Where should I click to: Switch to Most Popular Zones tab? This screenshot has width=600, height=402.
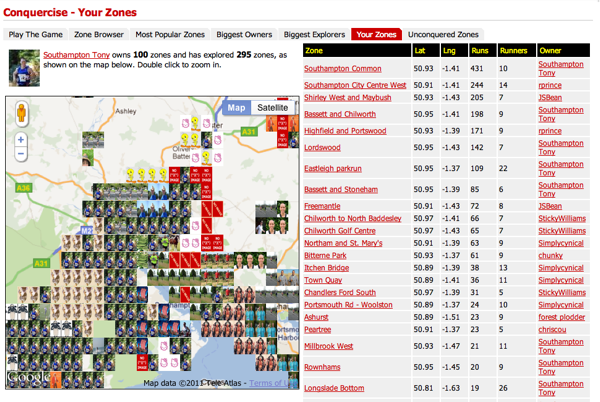pos(170,34)
